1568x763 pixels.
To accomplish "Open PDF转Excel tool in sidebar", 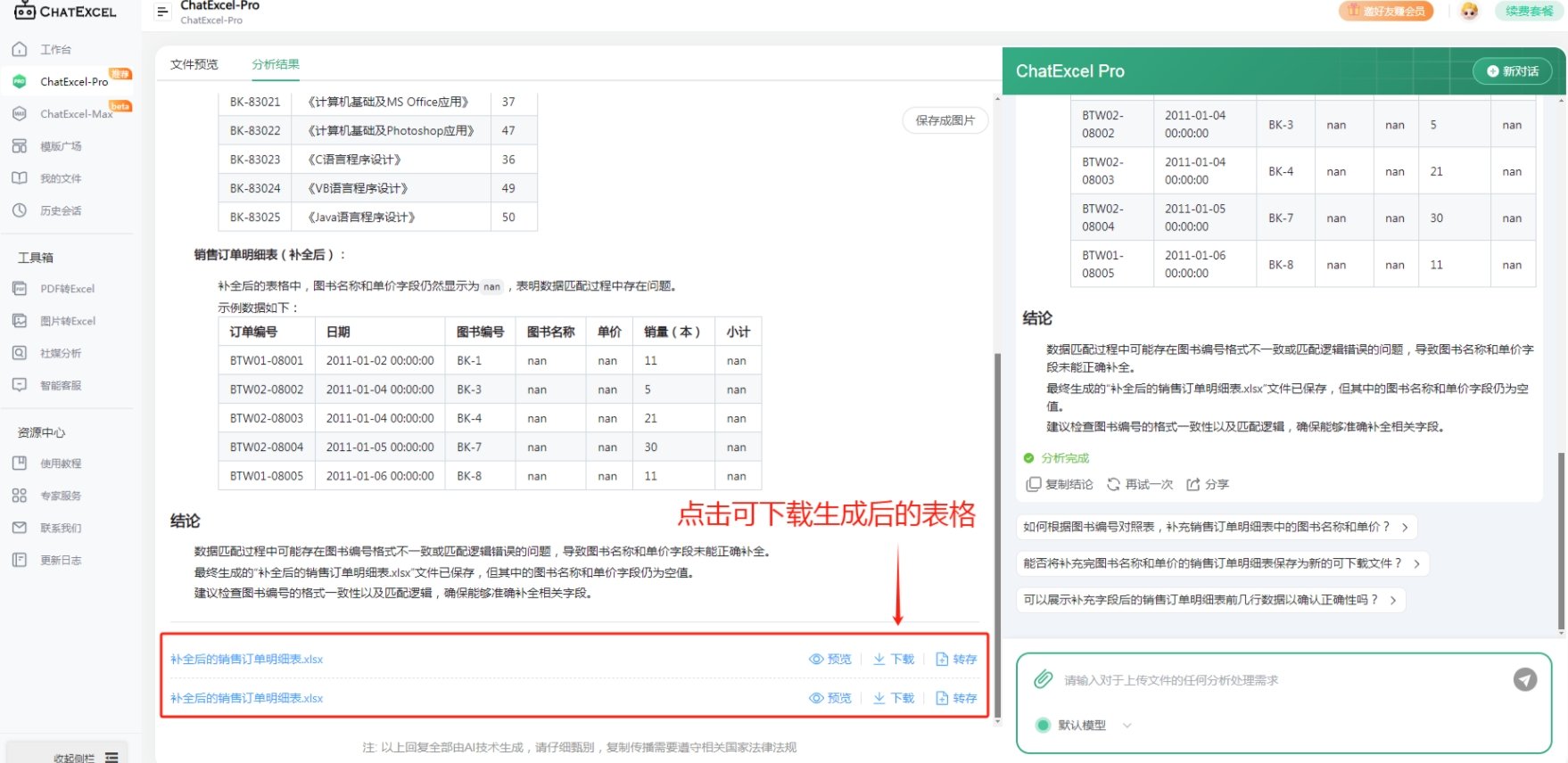I will tap(67, 289).
